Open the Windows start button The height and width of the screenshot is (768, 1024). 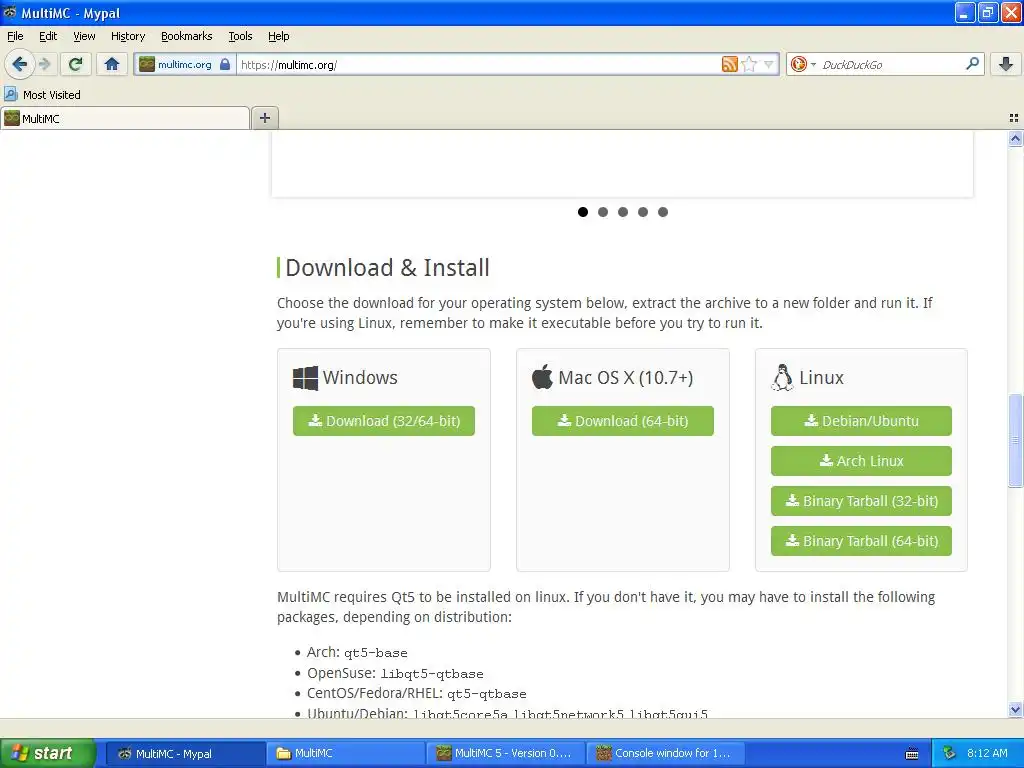pyautogui.click(x=48, y=753)
